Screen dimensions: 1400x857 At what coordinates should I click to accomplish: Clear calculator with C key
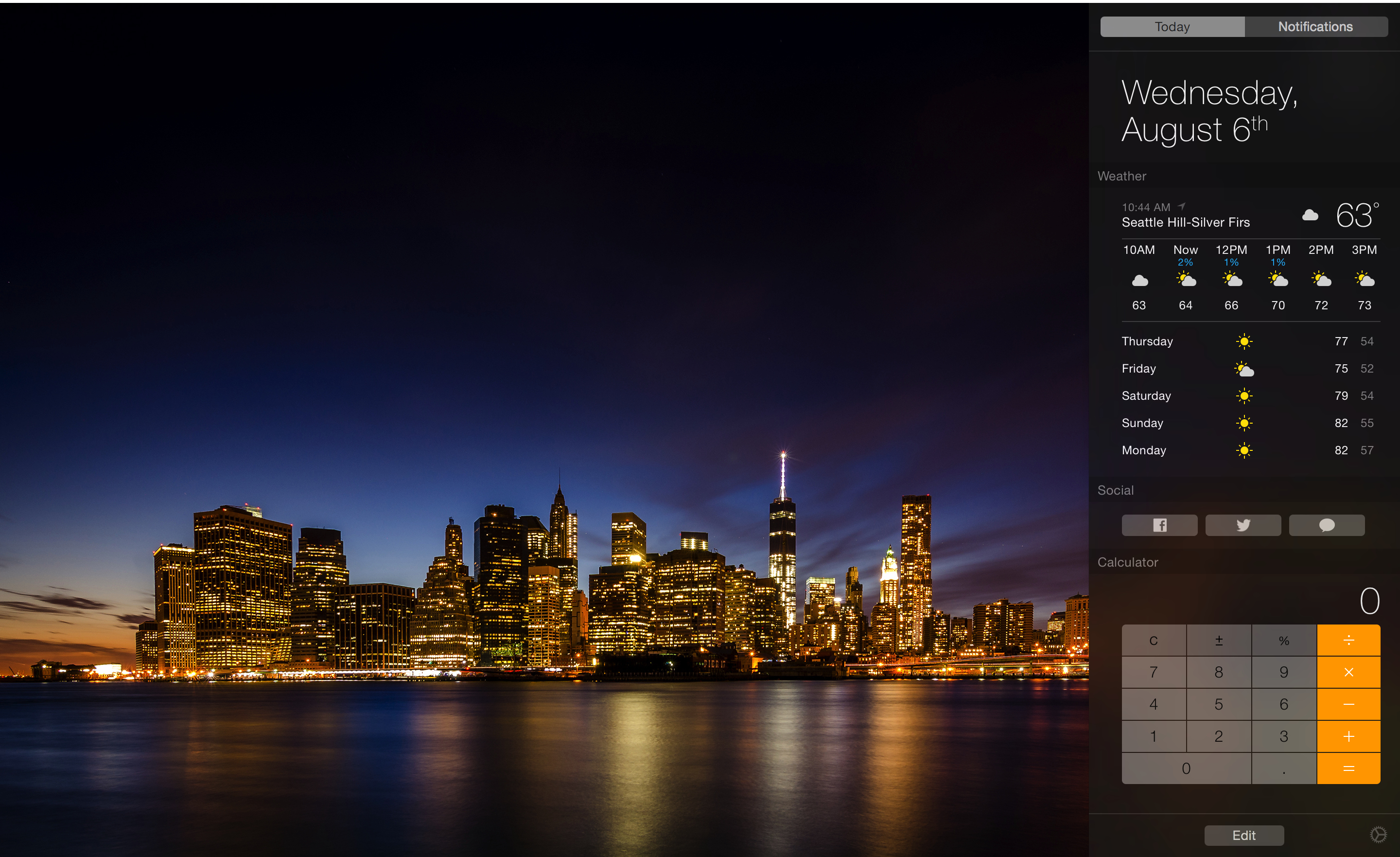(x=1154, y=641)
